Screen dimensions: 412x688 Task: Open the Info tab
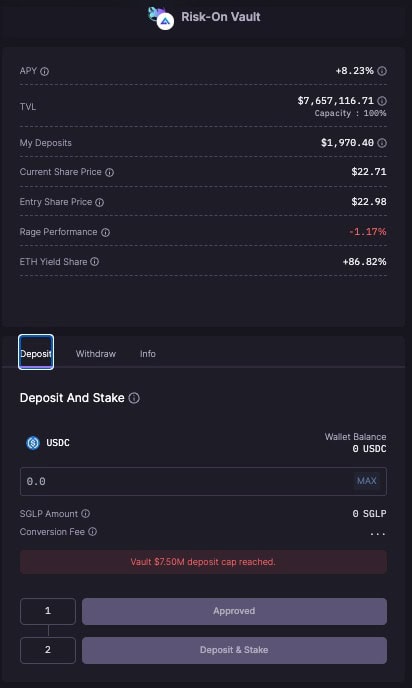pyautogui.click(x=148, y=354)
